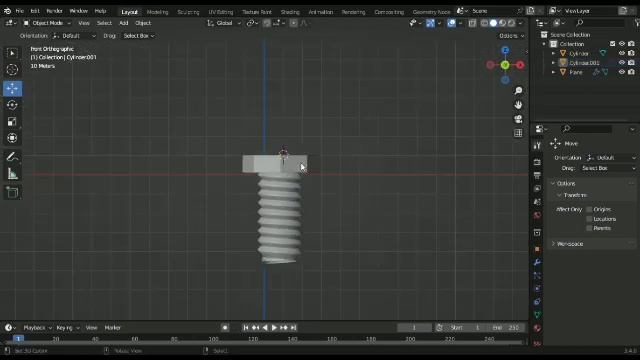Open the Options dropdown in viewport header
The width and height of the screenshot is (640, 360).
511,36
